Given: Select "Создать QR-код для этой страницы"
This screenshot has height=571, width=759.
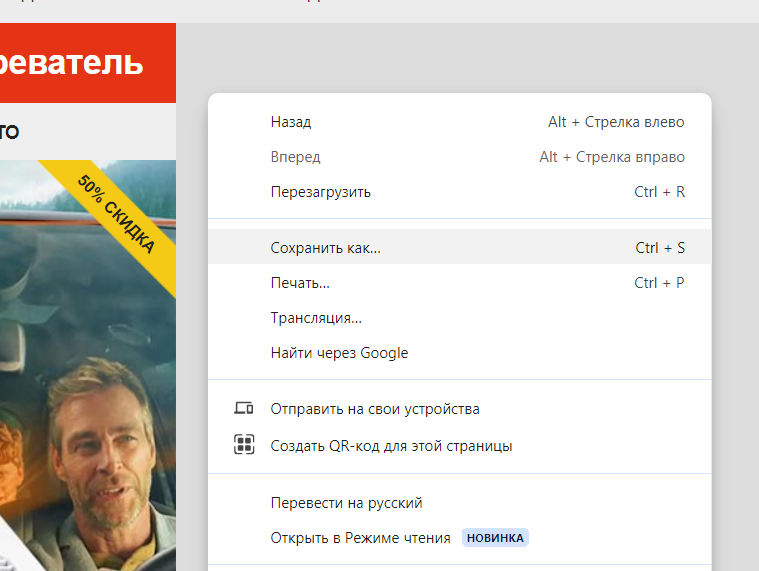Looking at the screenshot, I should pyautogui.click(x=459, y=445).
